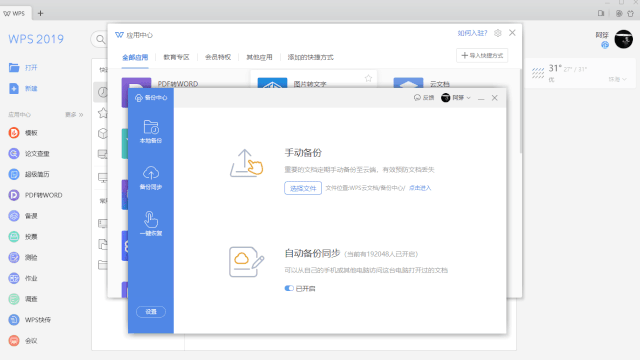
Task: Click the 手动备份 heading
Action: (303, 153)
